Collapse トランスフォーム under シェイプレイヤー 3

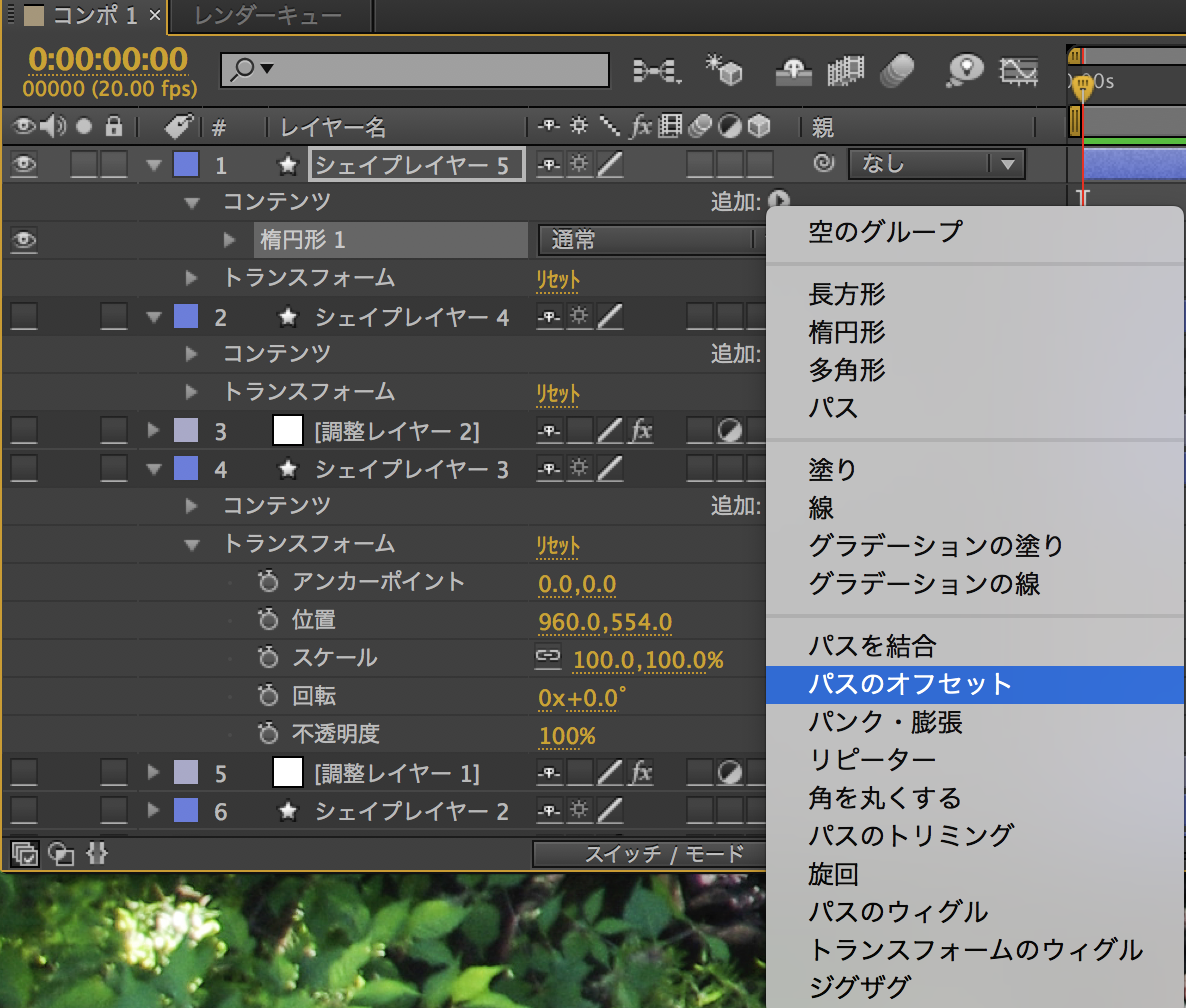[x=191, y=544]
